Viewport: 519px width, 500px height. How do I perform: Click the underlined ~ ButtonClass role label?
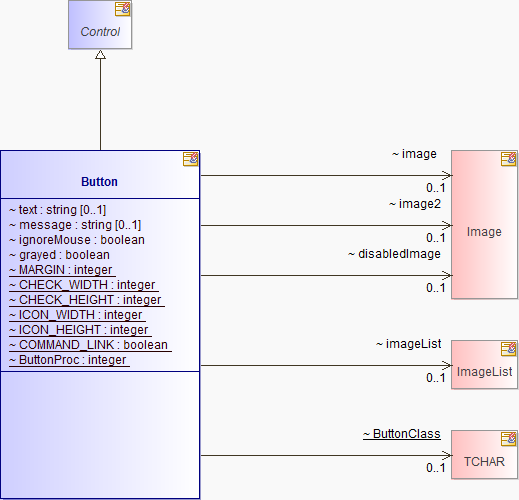click(402, 434)
